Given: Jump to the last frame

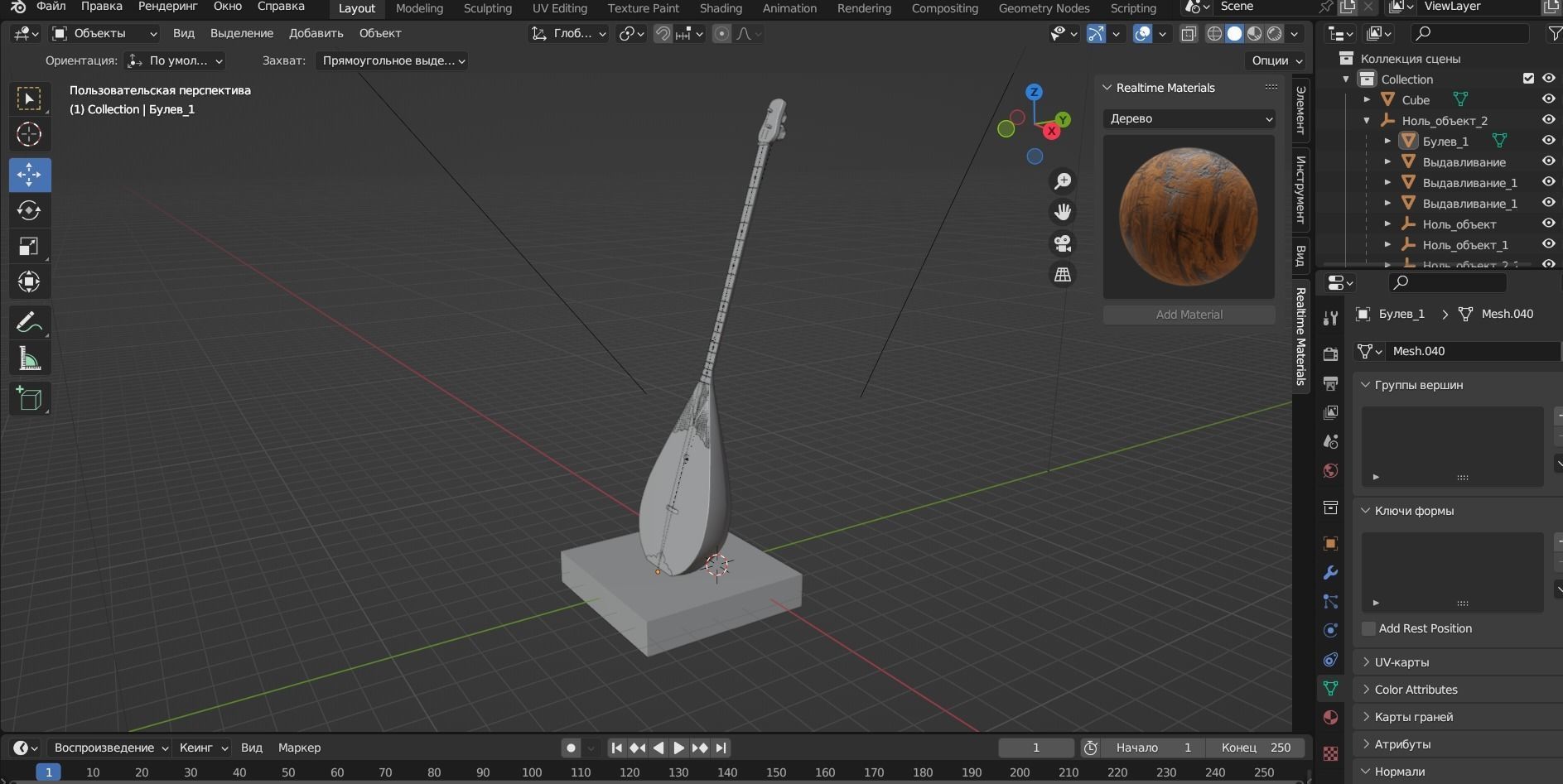Looking at the screenshot, I should pyautogui.click(x=721, y=748).
